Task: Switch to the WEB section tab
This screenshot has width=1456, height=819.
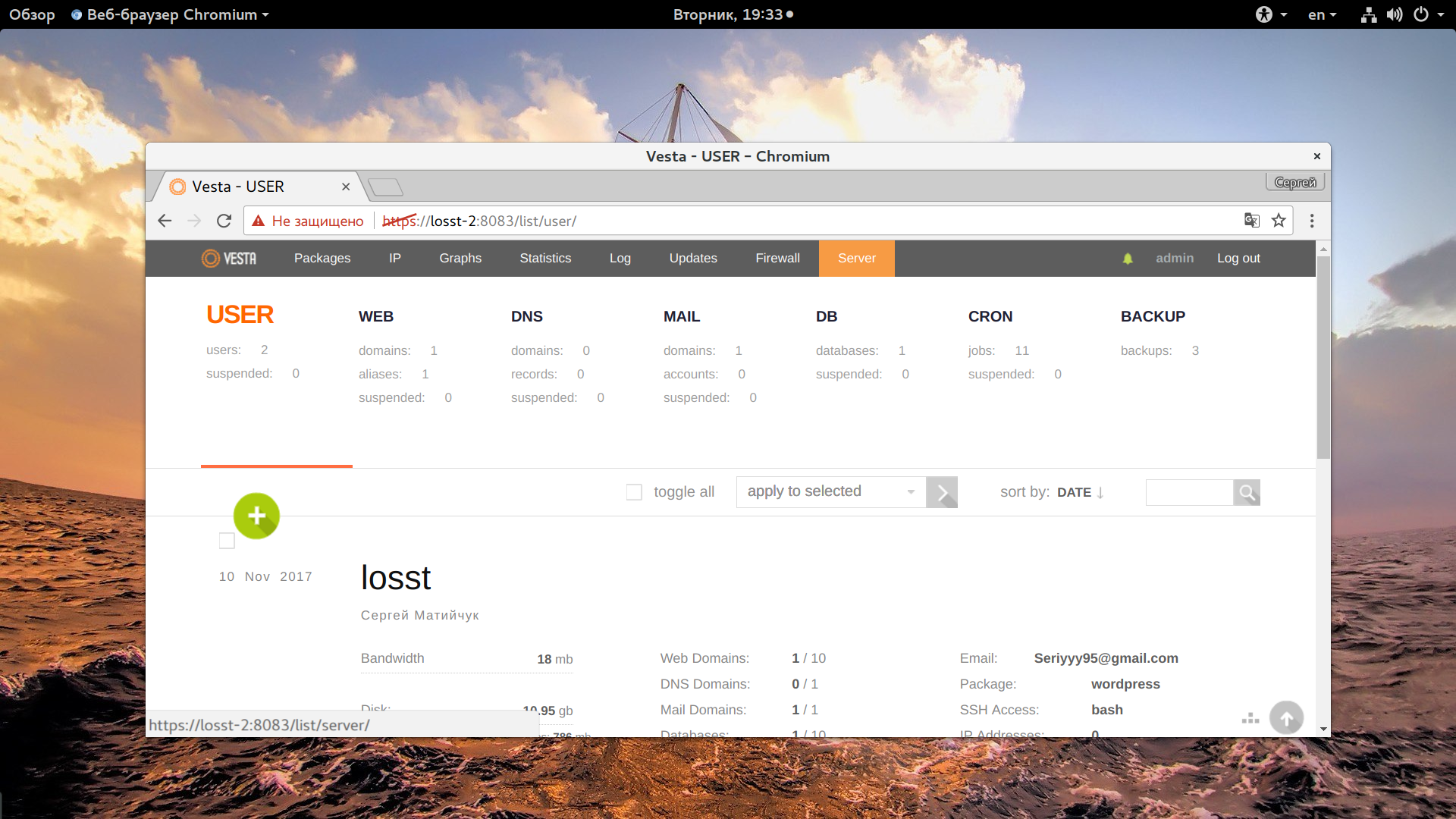Action: [376, 317]
